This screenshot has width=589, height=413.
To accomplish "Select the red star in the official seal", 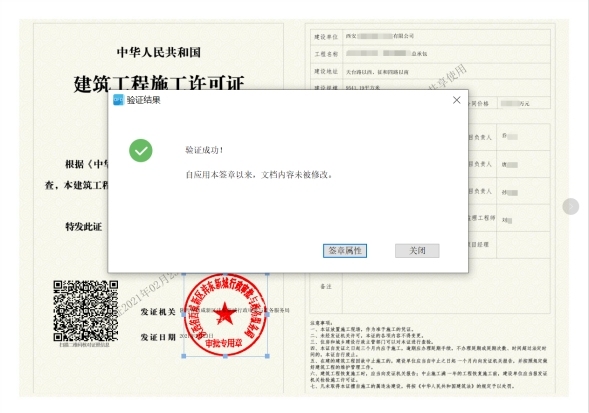I will tap(225, 314).
